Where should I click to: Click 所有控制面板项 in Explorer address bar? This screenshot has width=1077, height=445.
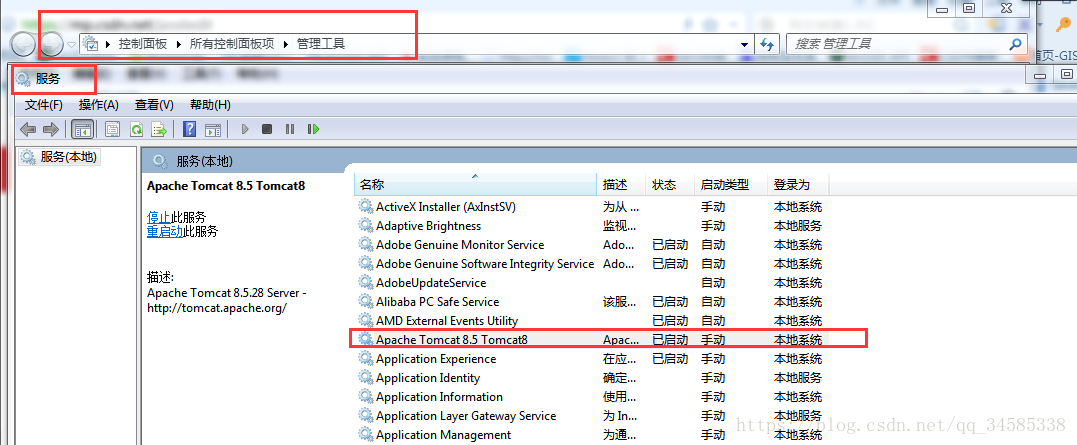(x=231, y=44)
